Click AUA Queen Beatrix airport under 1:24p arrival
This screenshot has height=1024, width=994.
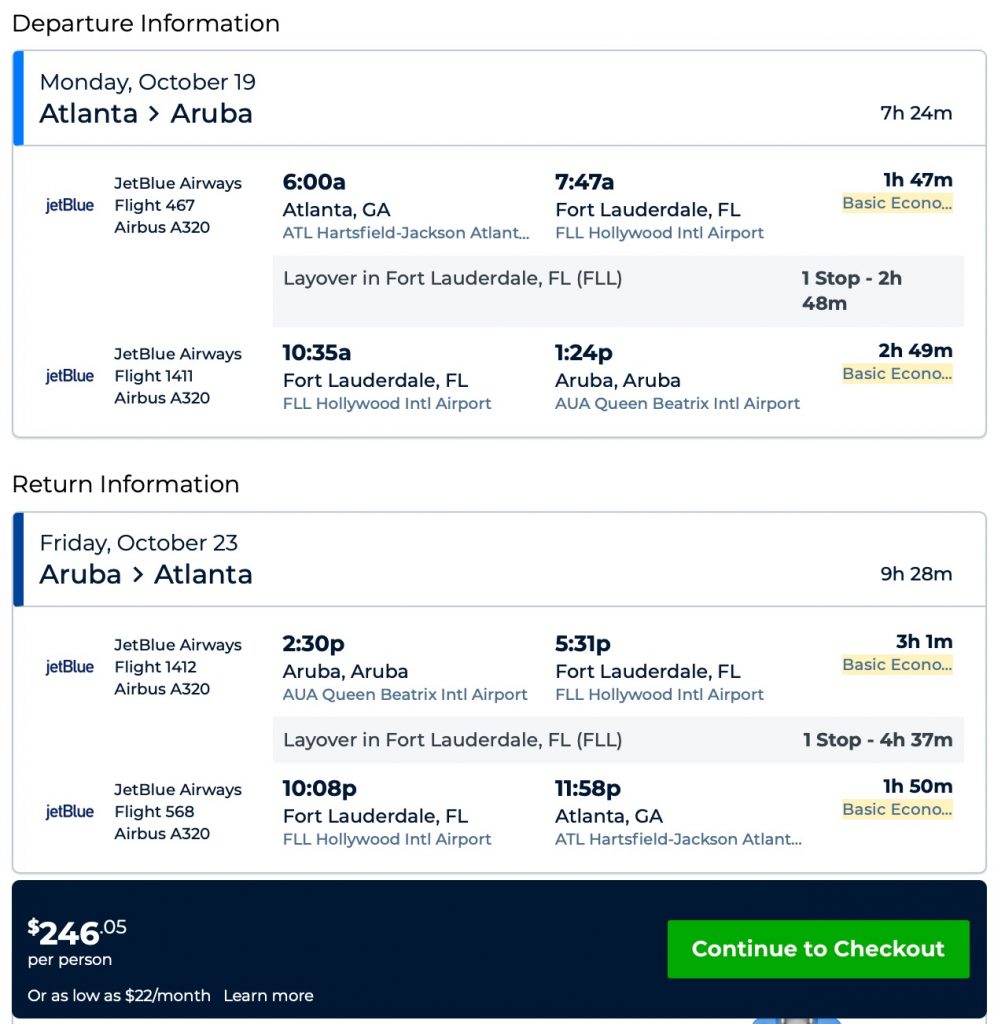coord(677,404)
